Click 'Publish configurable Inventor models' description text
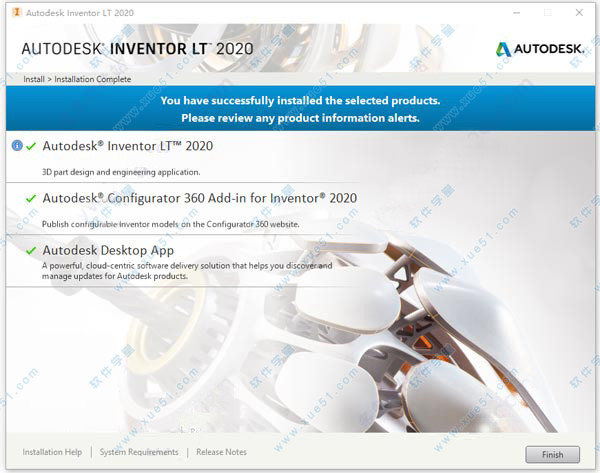600x473 pixels. [x=171, y=224]
